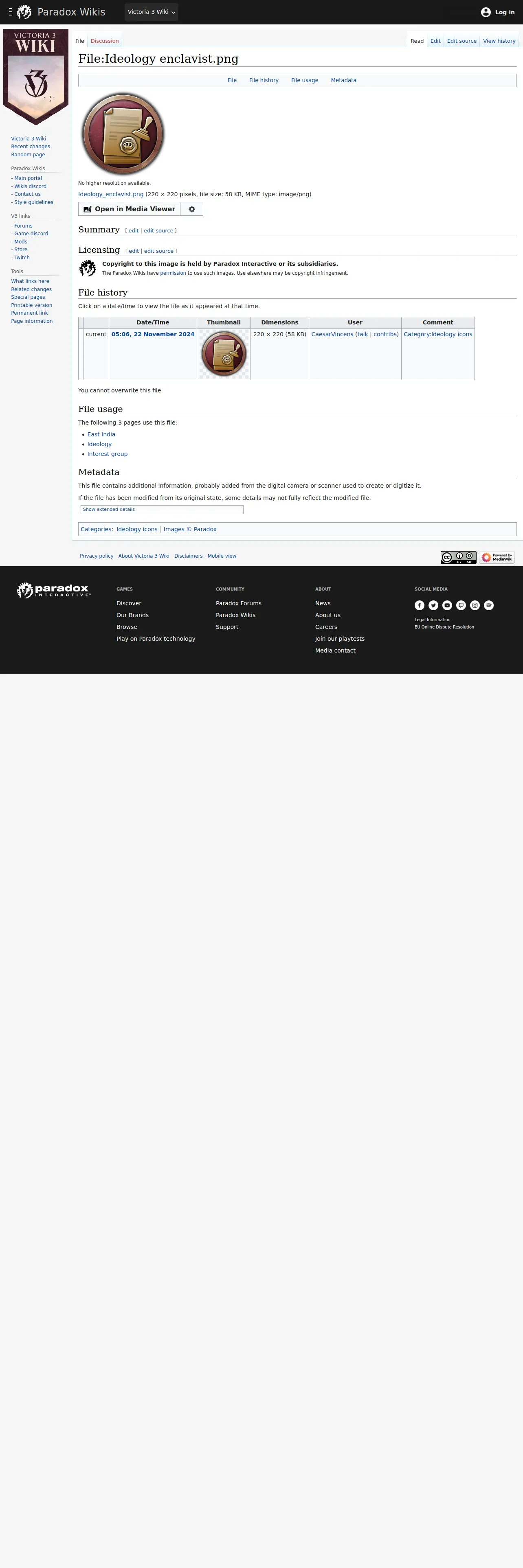
Task: Open Our Brands in Games footer
Action: (x=132, y=615)
